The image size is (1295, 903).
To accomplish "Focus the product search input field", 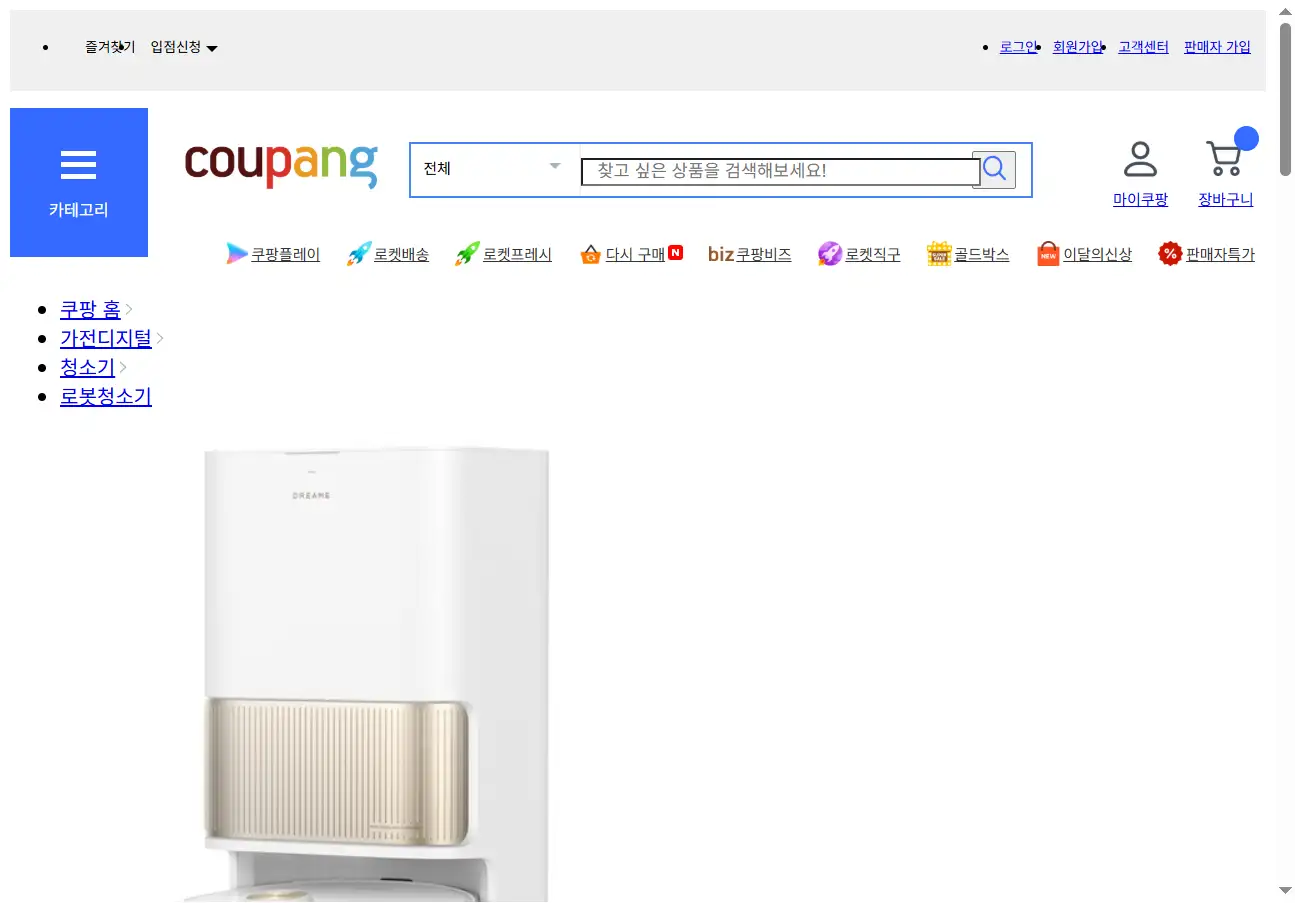I will 780,171.
